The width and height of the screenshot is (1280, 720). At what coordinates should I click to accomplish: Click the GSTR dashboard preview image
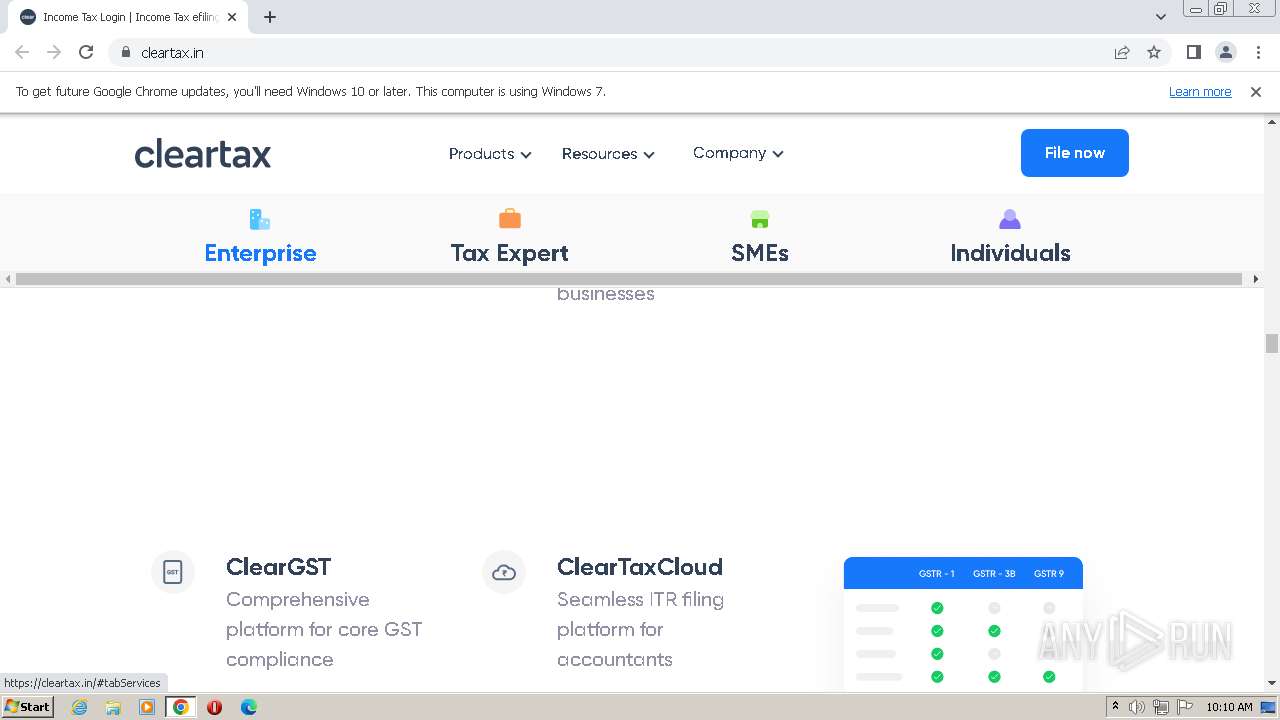(x=963, y=624)
